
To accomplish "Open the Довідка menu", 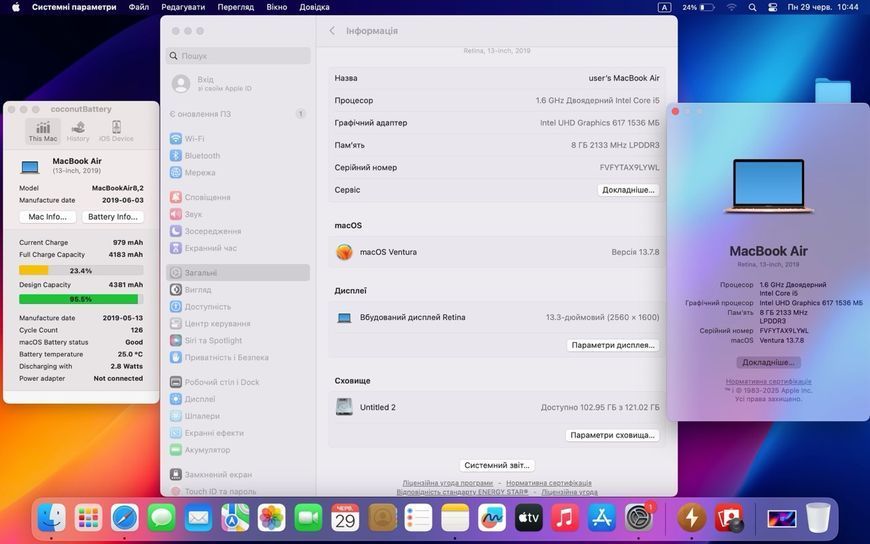I will tap(314, 7).
